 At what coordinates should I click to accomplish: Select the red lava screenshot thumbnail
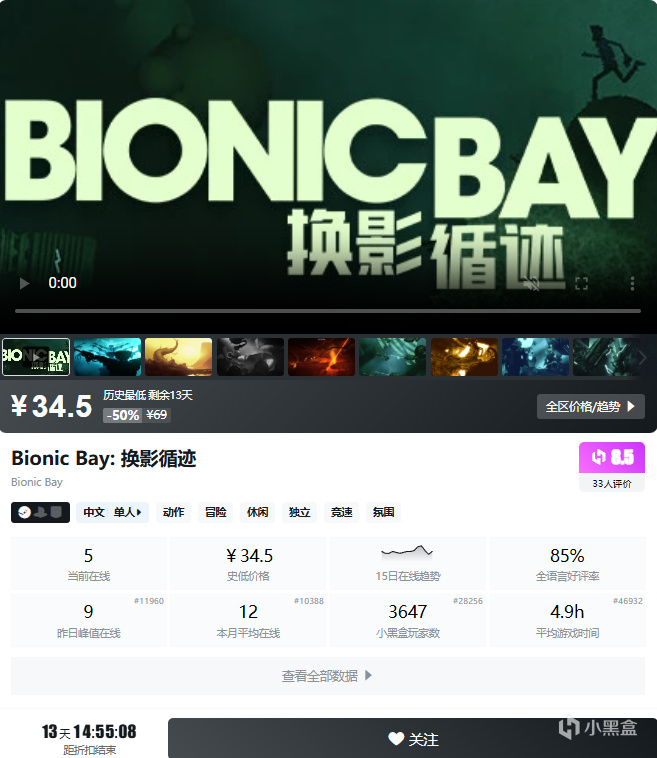pyautogui.click(x=321, y=357)
